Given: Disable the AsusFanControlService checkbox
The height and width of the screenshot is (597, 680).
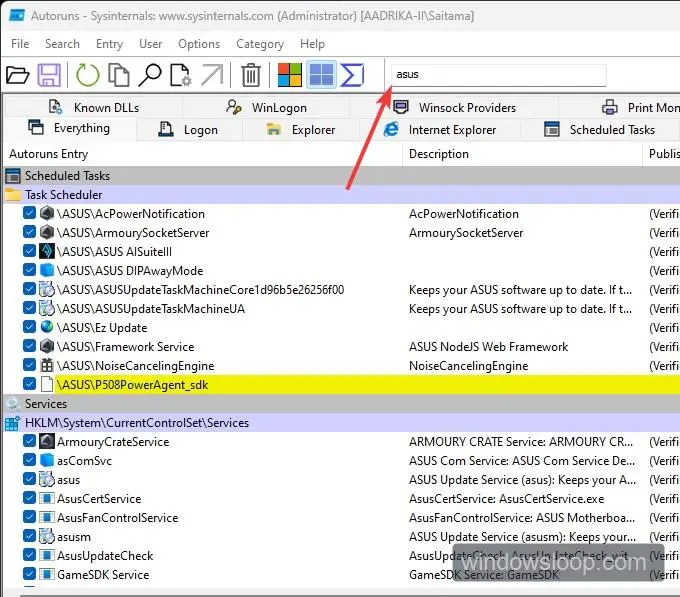Looking at the screenshot, I should tap(29, 517).
